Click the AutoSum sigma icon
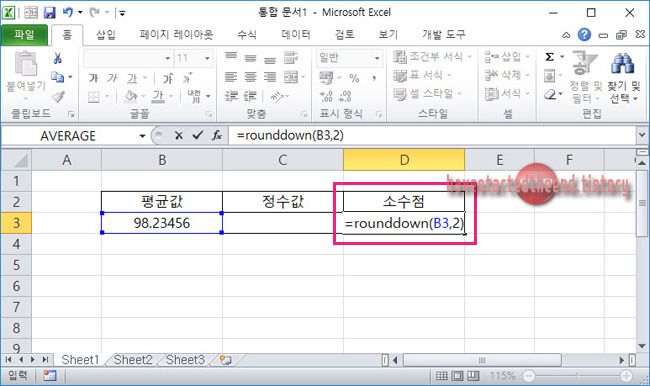 (x=550, y=57)
